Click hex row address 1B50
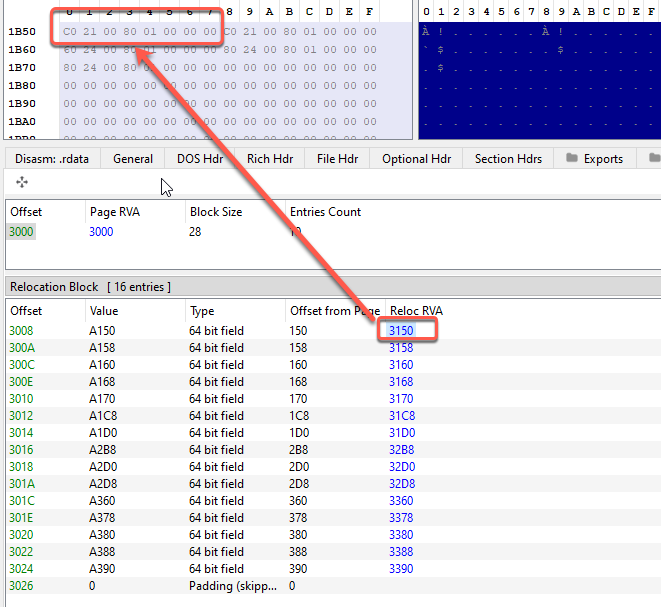 [x=23, y=31]
